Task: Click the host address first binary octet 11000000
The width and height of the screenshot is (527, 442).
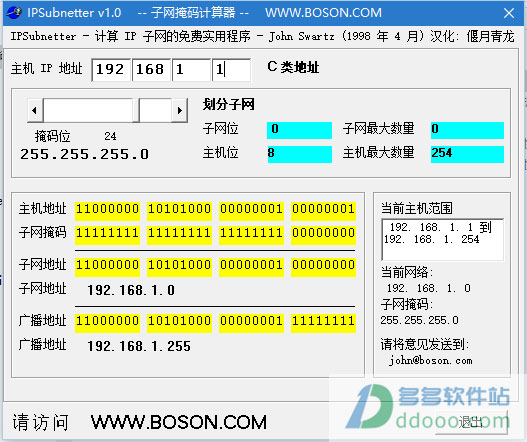Action: point(107,210)
